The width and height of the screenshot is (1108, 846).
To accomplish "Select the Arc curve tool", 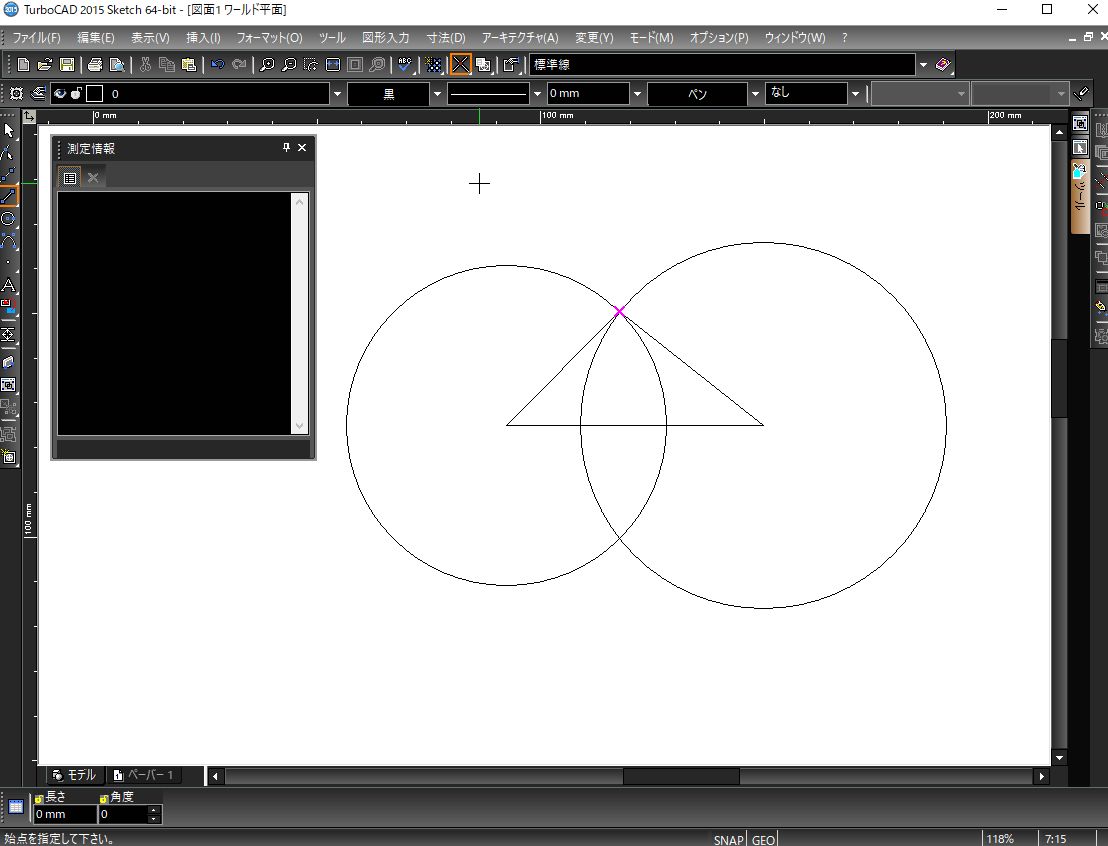I will [x=8, y=240].
